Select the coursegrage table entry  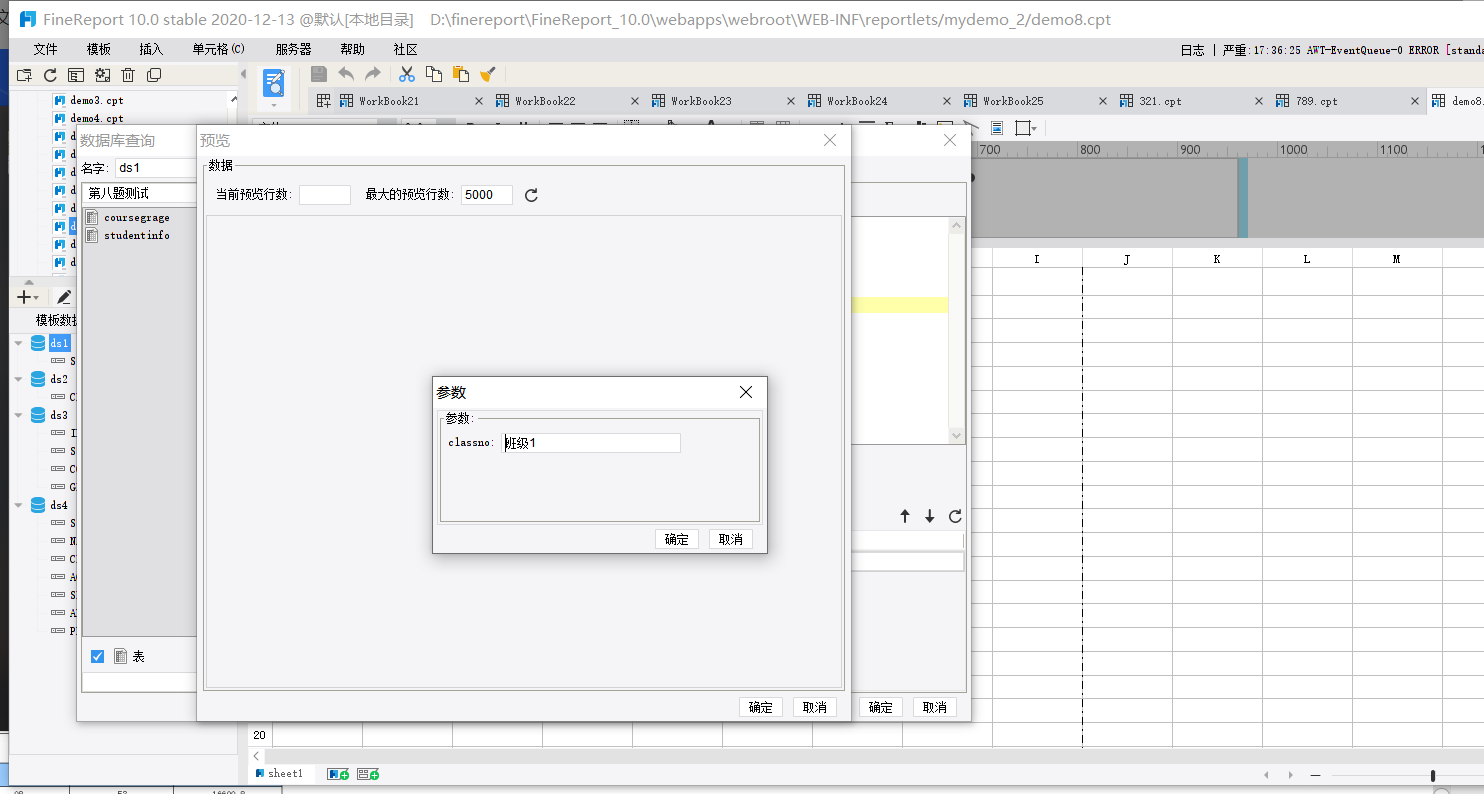pos(137,217)
